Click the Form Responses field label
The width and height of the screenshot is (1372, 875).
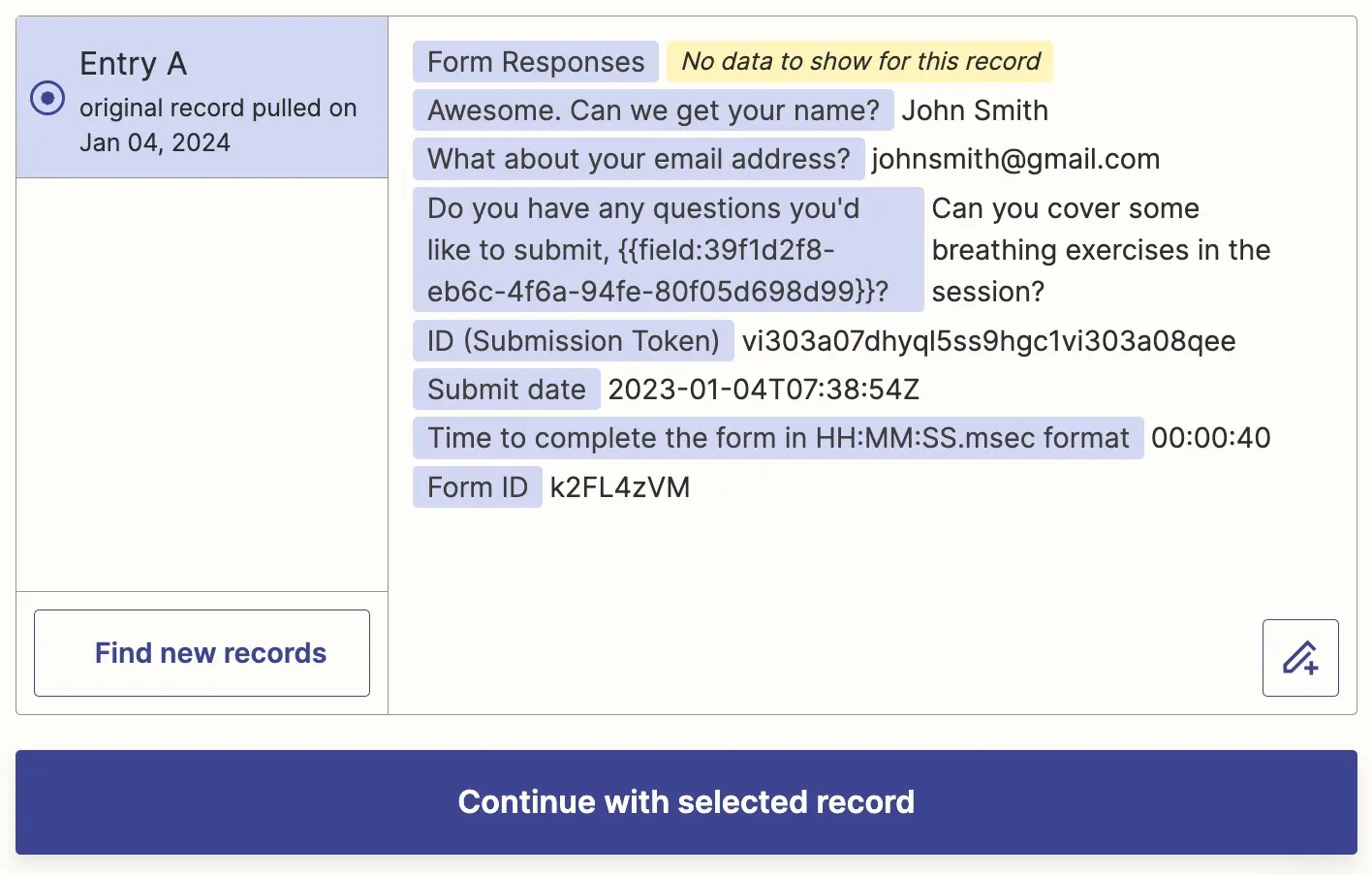536,62
